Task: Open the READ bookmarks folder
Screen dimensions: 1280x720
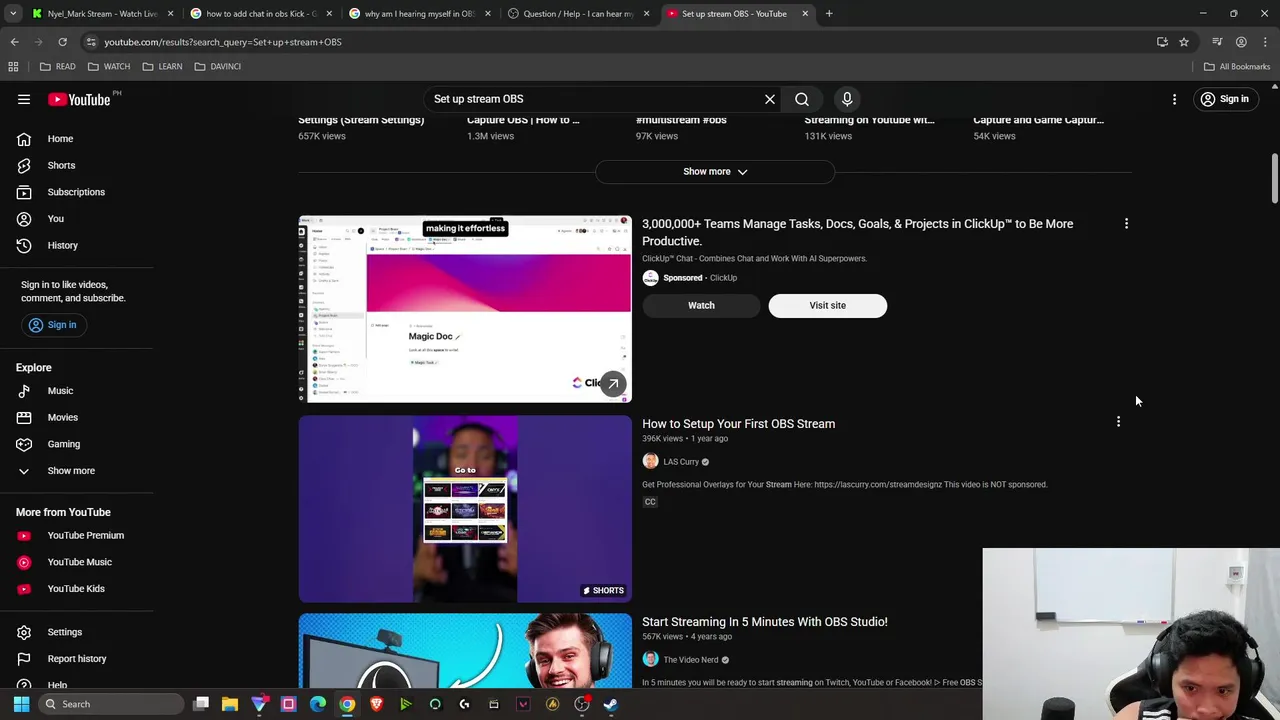Action: [57, 66]
